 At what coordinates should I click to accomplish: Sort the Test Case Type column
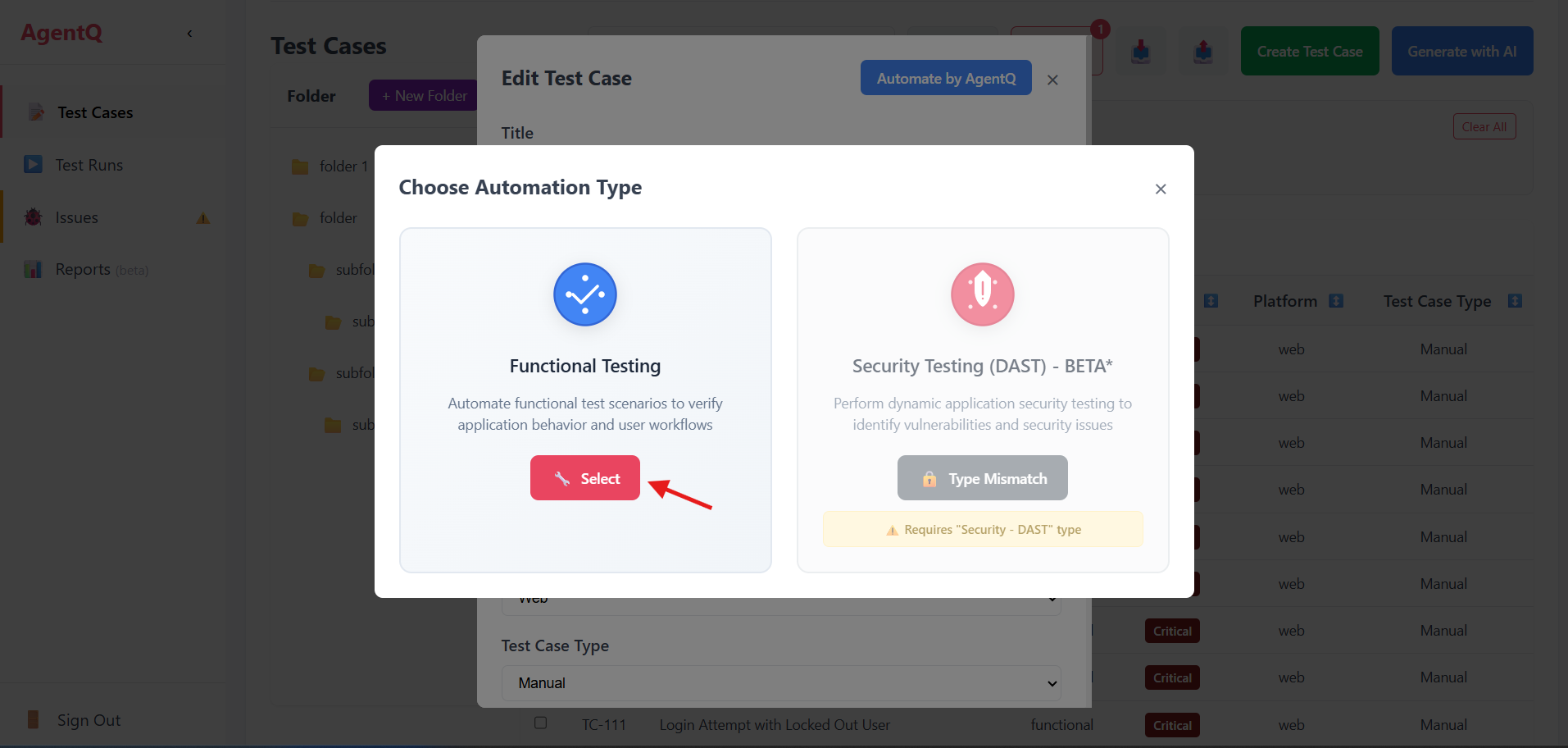click(1516, 301)
